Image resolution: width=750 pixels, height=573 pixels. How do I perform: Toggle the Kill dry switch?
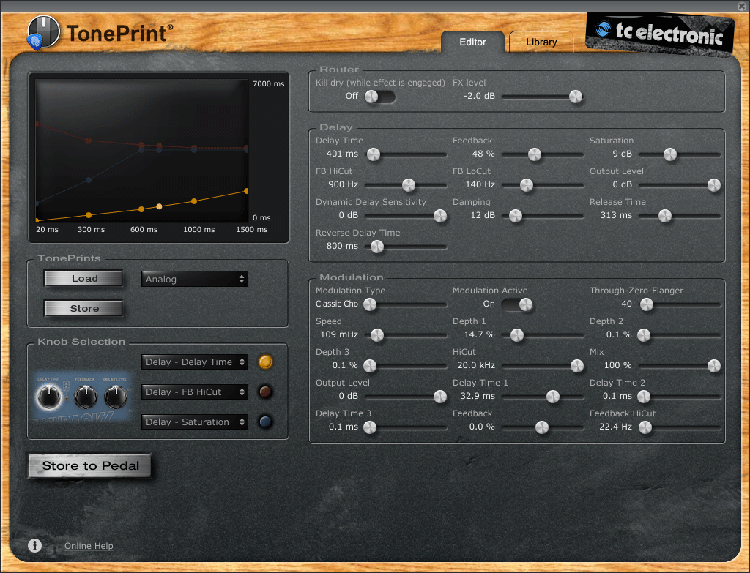pos(380,97)
